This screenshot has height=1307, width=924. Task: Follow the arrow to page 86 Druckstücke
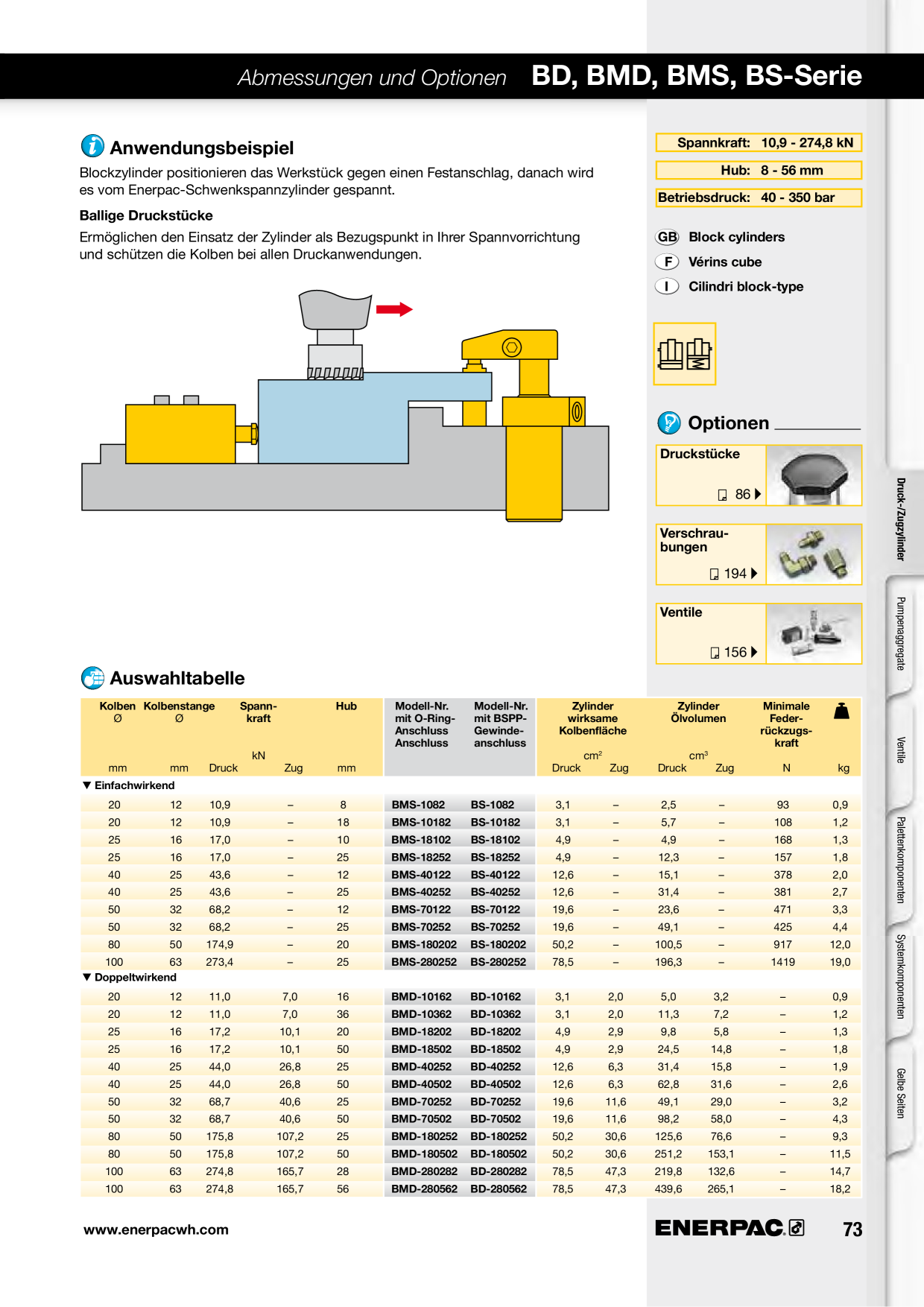pos(758,494)
